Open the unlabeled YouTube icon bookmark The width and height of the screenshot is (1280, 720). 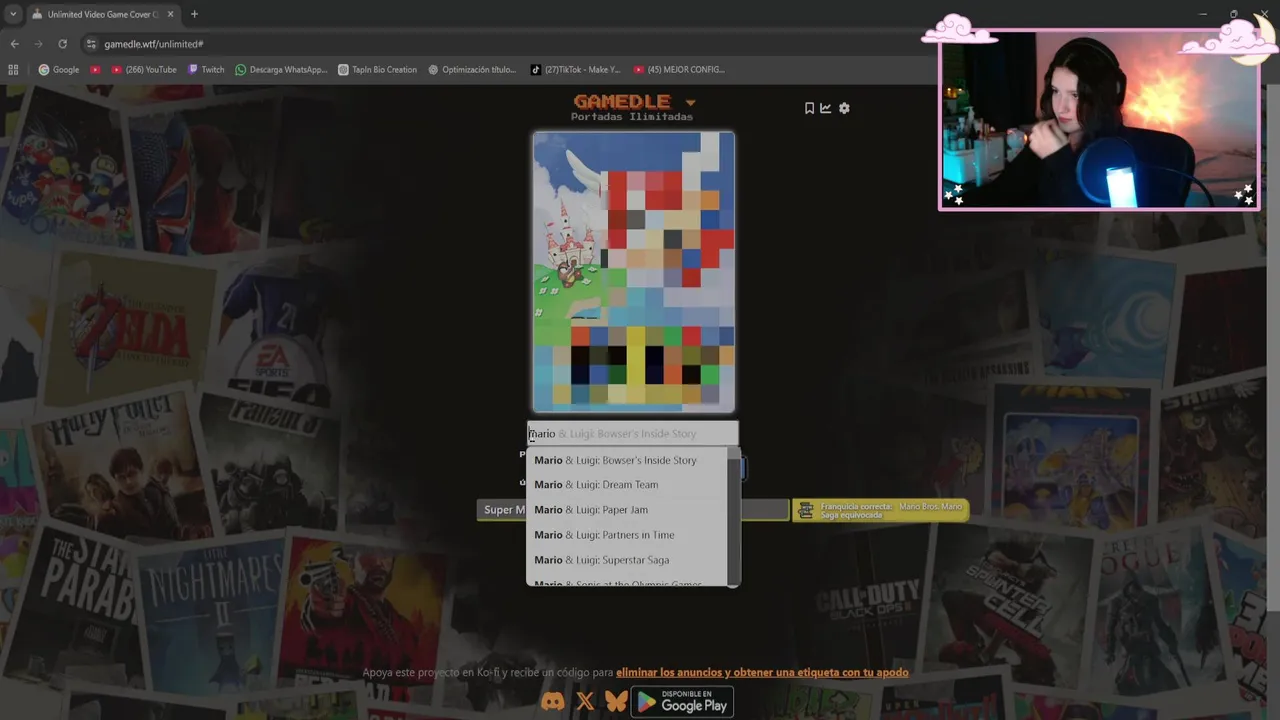[x=95, y=70]
